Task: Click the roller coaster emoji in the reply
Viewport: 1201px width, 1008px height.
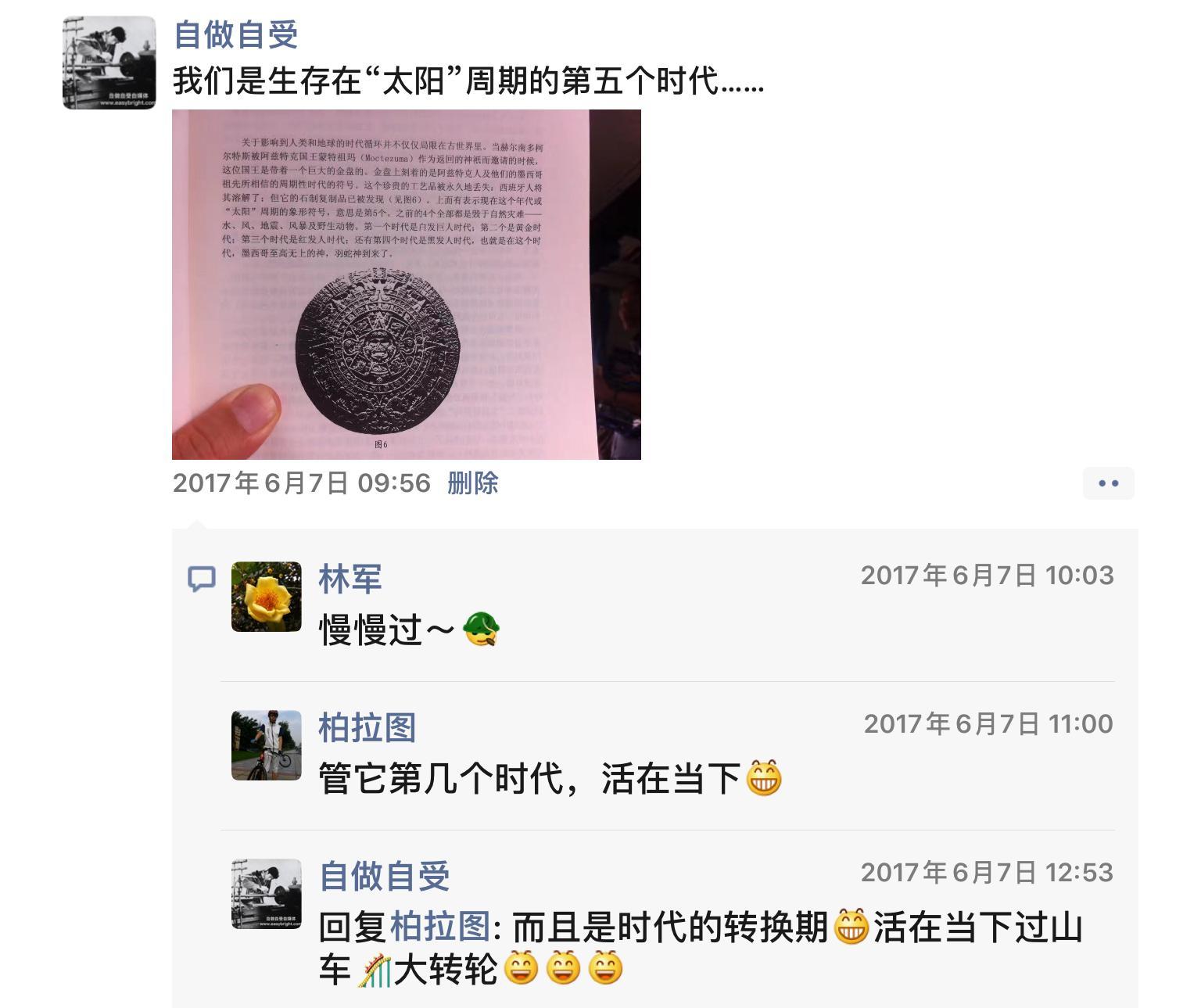Action: click(x=373, y=970)
